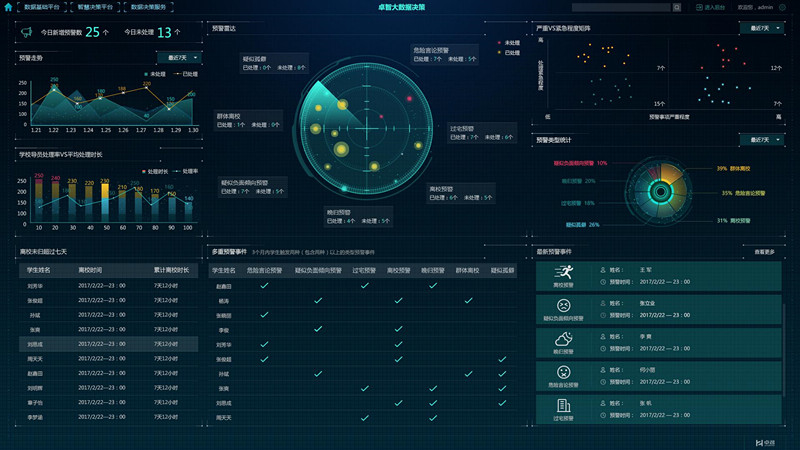Click the clock icon in 张立业 alert card
The width and height of the screenshot is (800, 450).
pyautogui.click(x=603, y=315)
